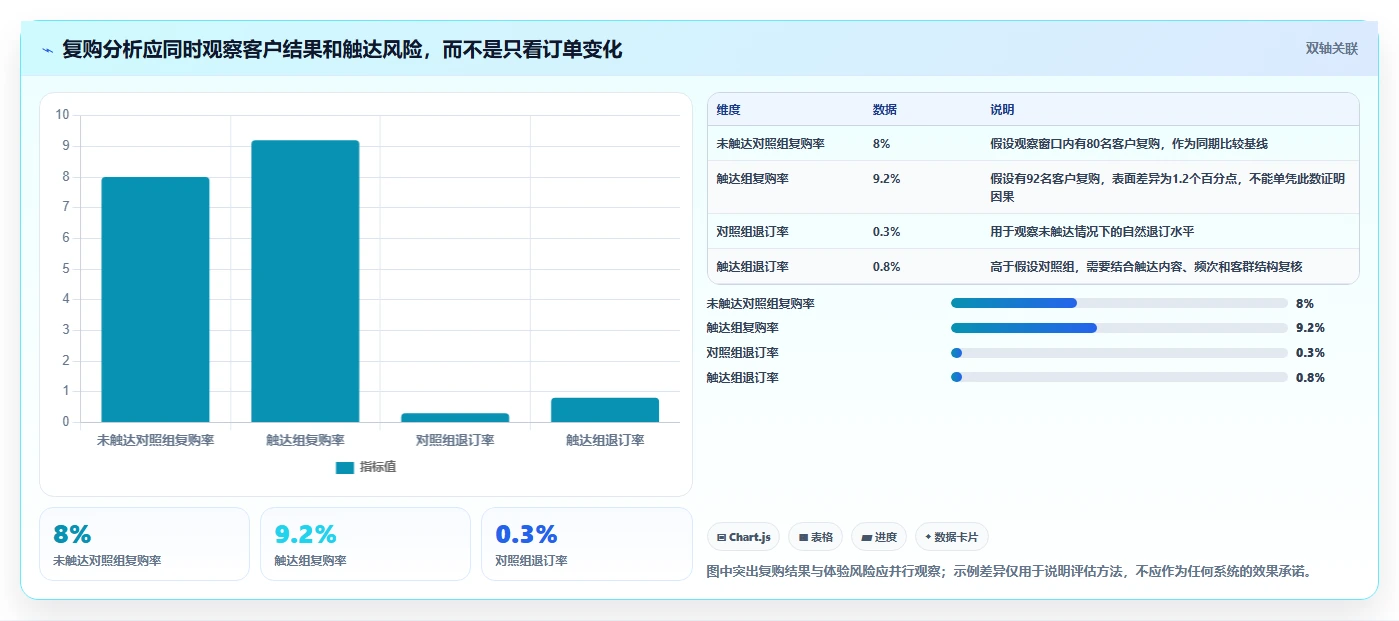The height and width of the screenshot is (621, 1399).
Task: Click the 9.2% cell in the table
Action: click(x=887, y=179)
